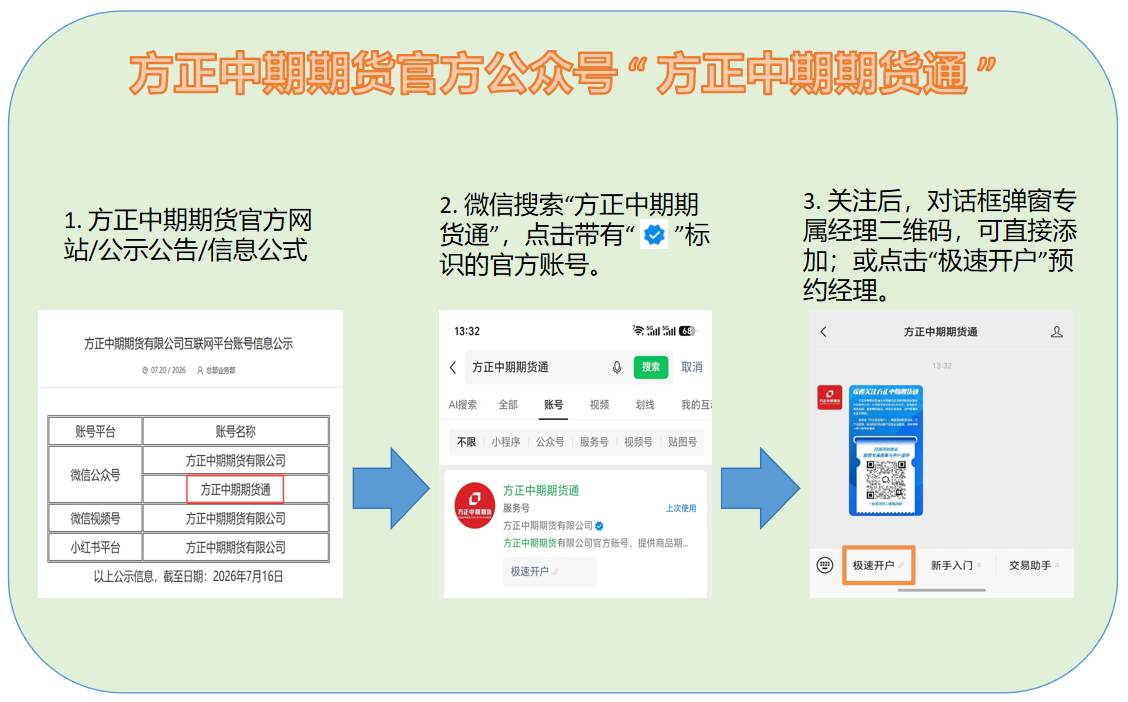Image resolution: width=1128 pixels, height=702 pixels.
Task: Click the account name cell in the 微信视频号 row
Action: click(235, 519)
